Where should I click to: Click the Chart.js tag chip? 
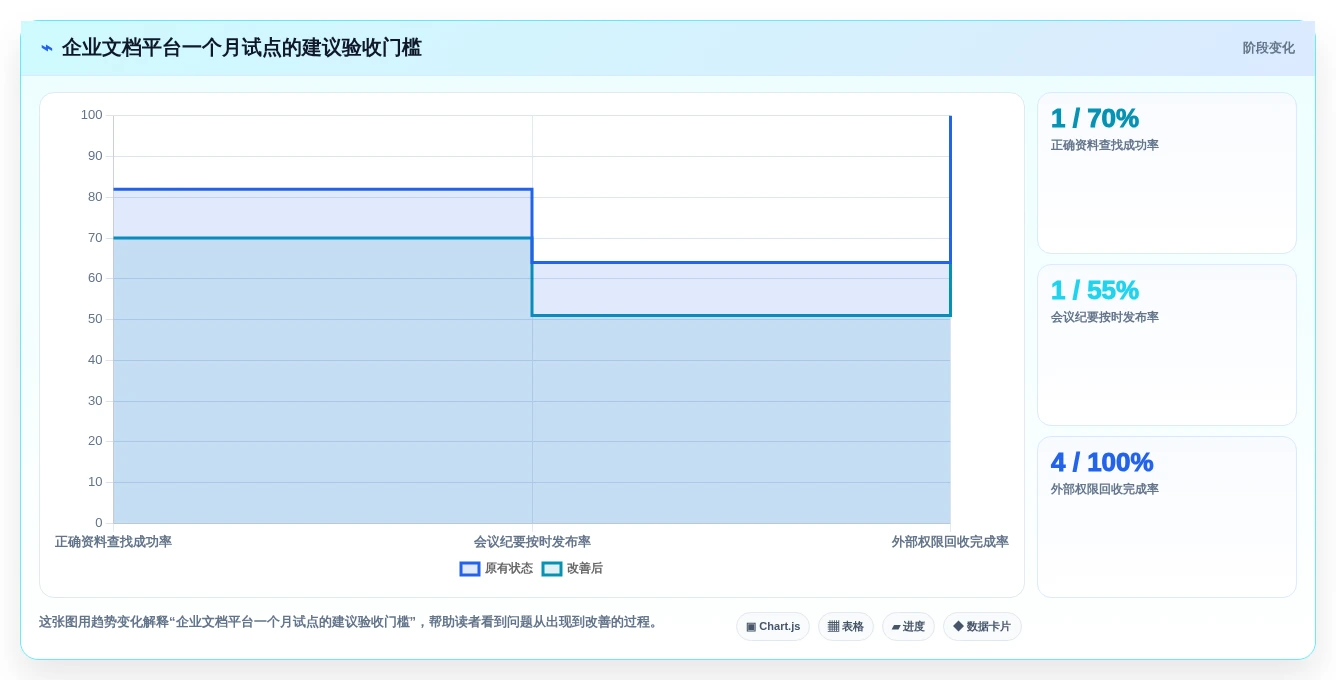[773, 627]
